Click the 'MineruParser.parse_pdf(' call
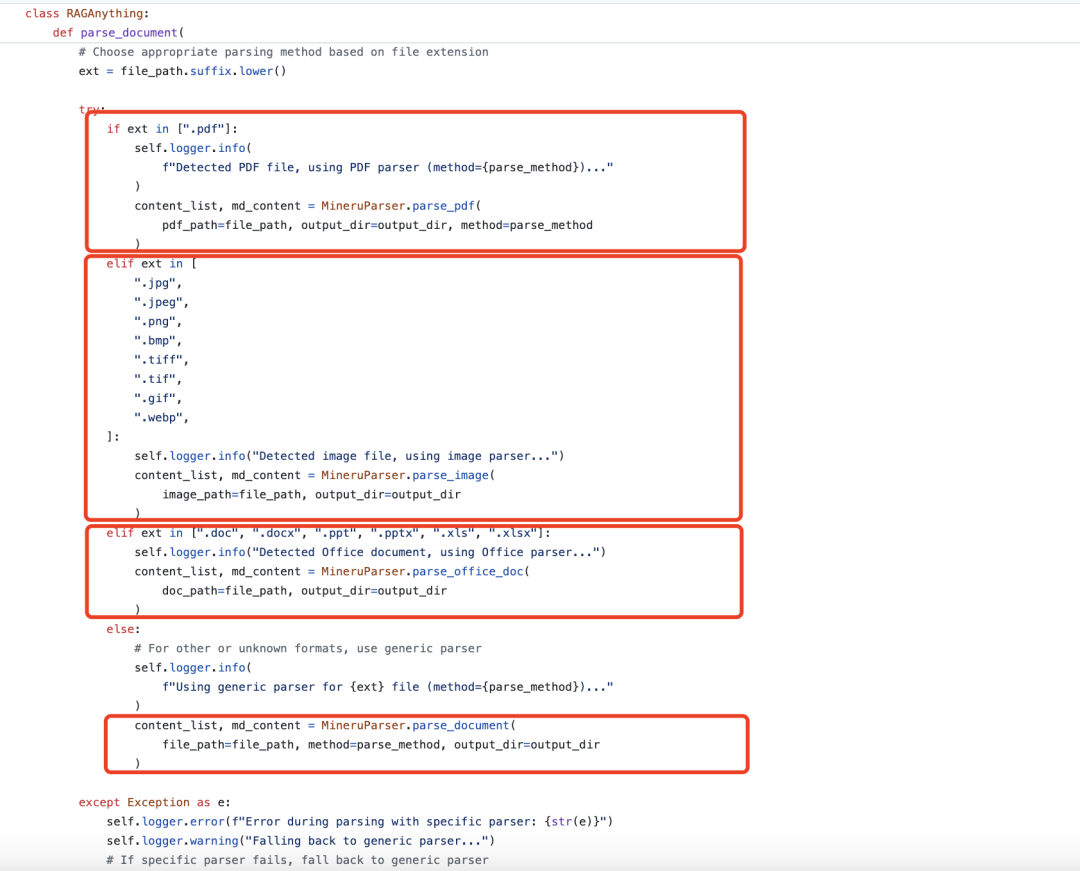The height and width of the screenshot is (871, 1080). click(402, 206)
